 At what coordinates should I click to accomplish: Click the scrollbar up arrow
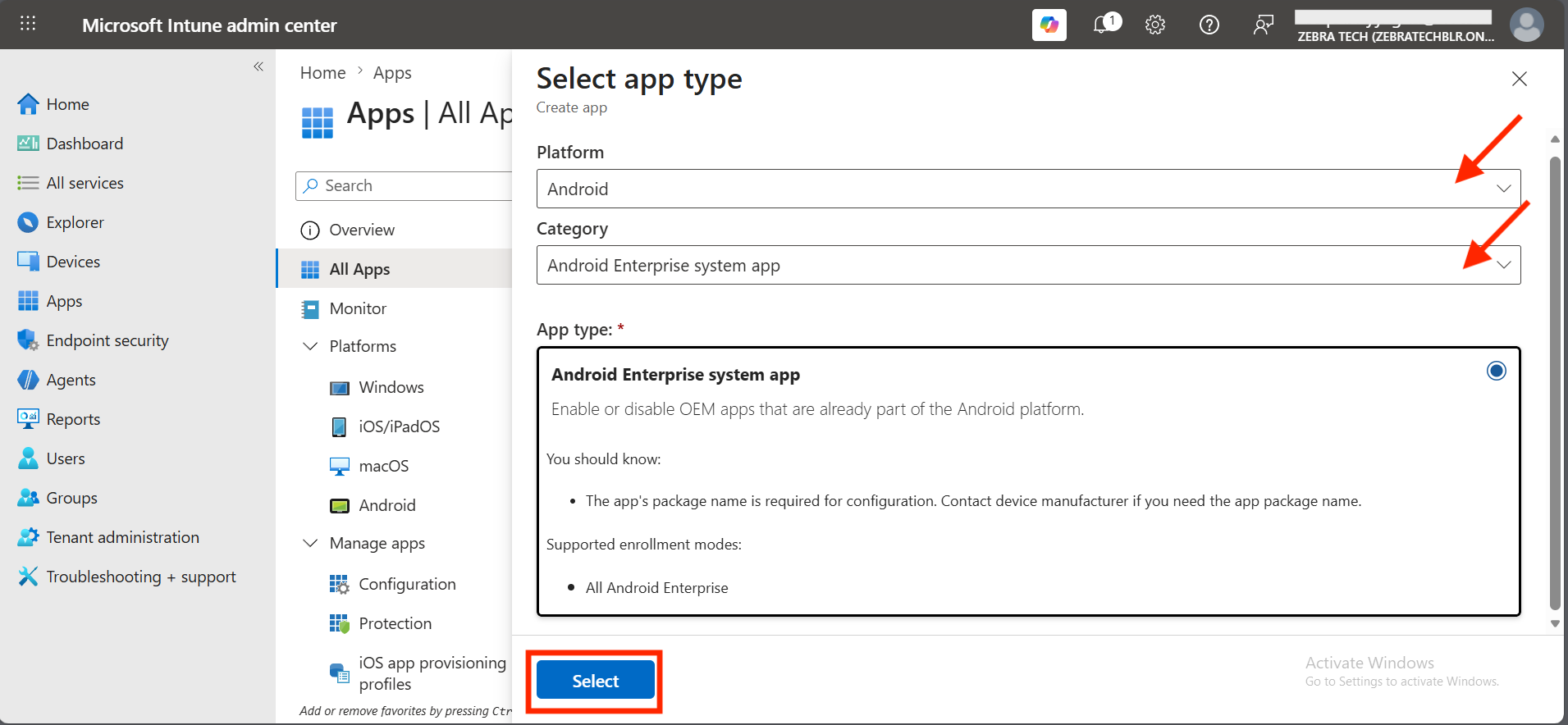(x=1555, y=139)
